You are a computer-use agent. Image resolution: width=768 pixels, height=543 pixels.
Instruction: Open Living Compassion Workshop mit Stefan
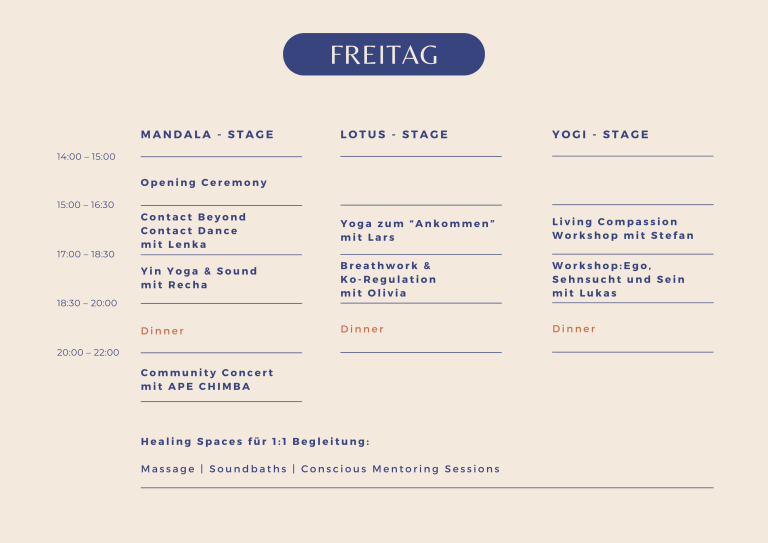(623, 229)
